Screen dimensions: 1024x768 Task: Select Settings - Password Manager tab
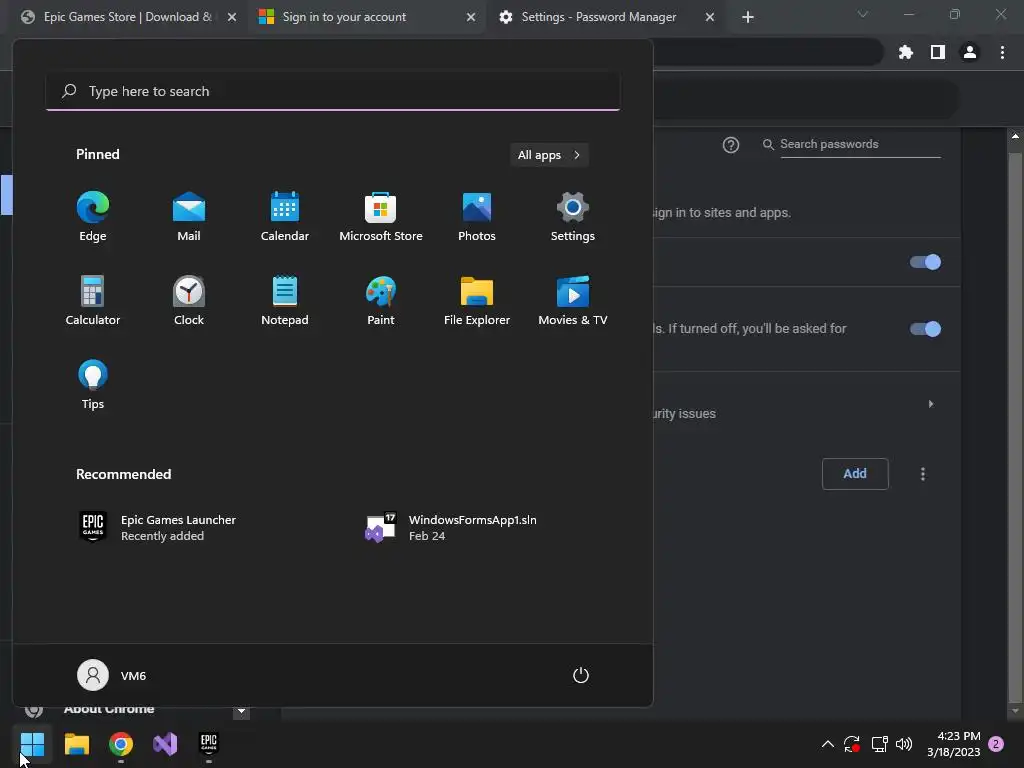tap(606, 17)
